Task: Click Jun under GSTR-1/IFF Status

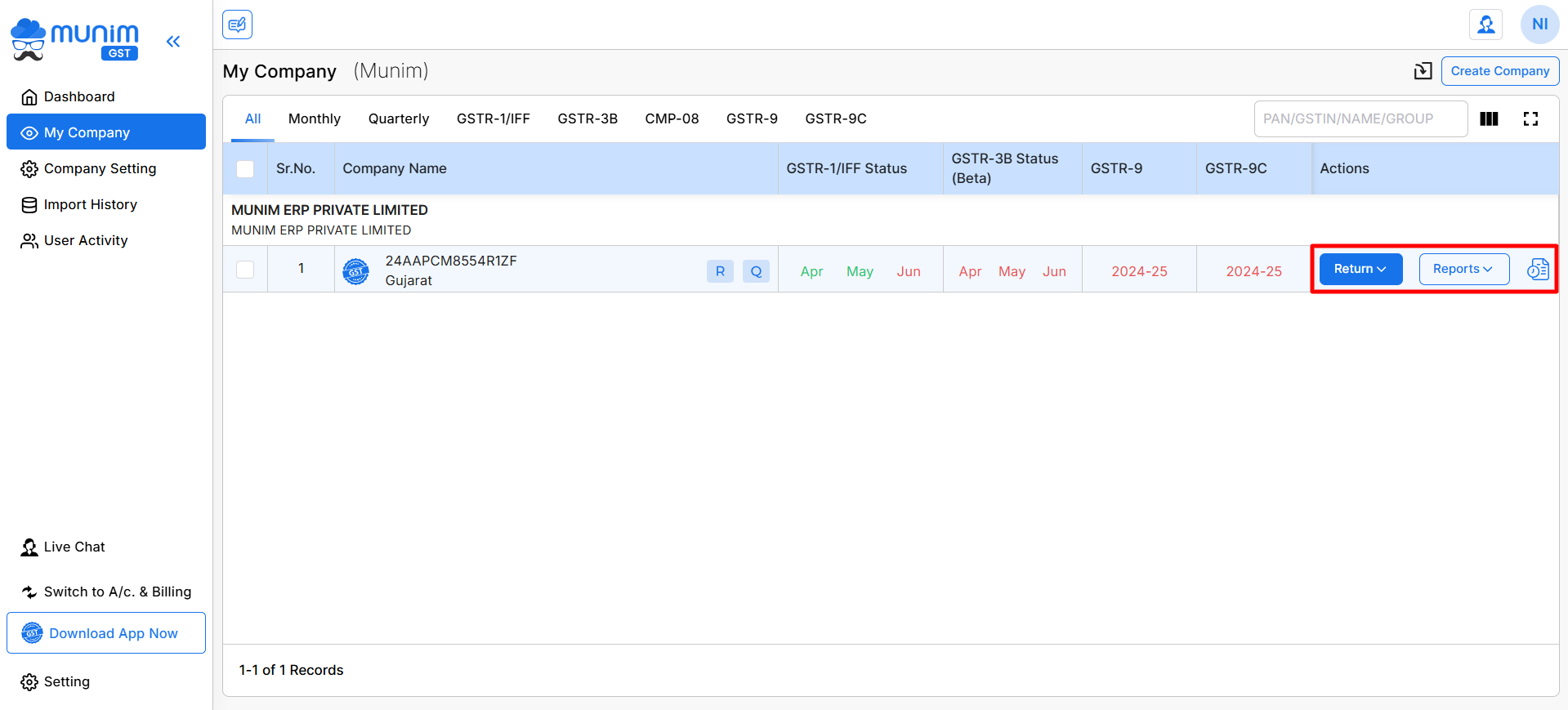Action: [x=909, y=271]
